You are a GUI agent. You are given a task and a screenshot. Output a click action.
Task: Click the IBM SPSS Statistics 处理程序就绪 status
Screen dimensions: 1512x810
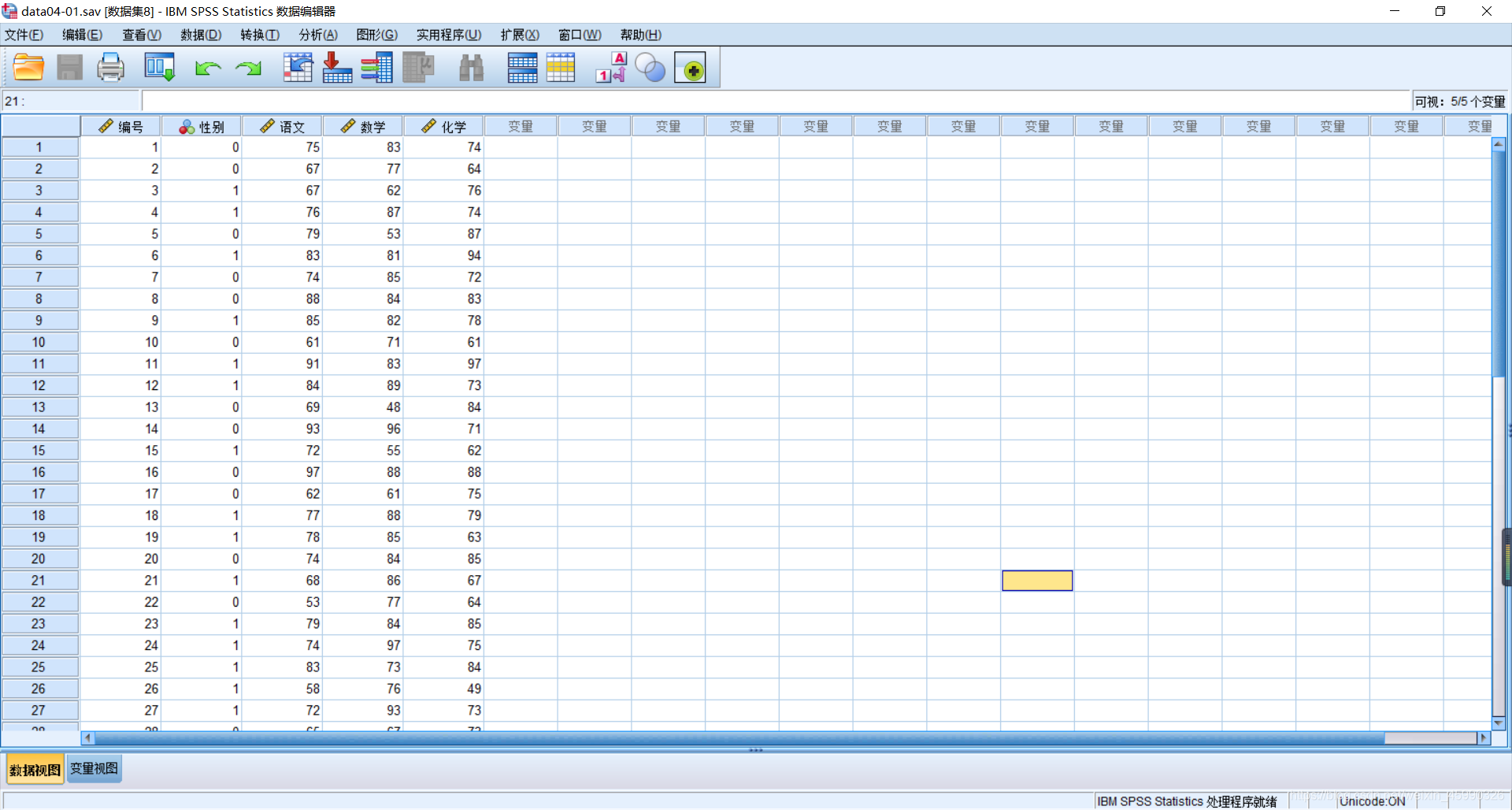click(x=1187, y=801)
